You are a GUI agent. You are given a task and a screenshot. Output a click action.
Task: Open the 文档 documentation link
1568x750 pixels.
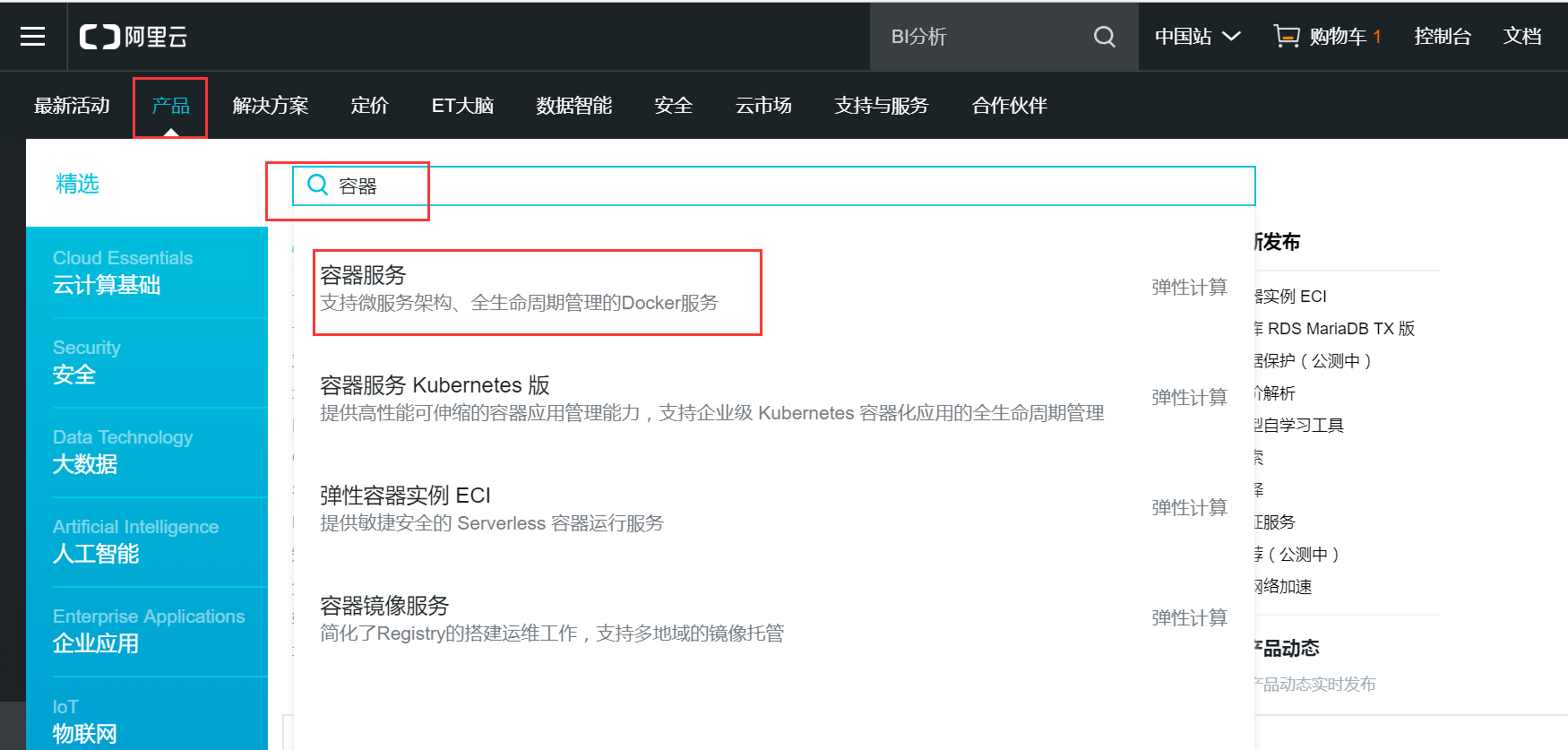pyautogui.click(x=1522, y=36)
